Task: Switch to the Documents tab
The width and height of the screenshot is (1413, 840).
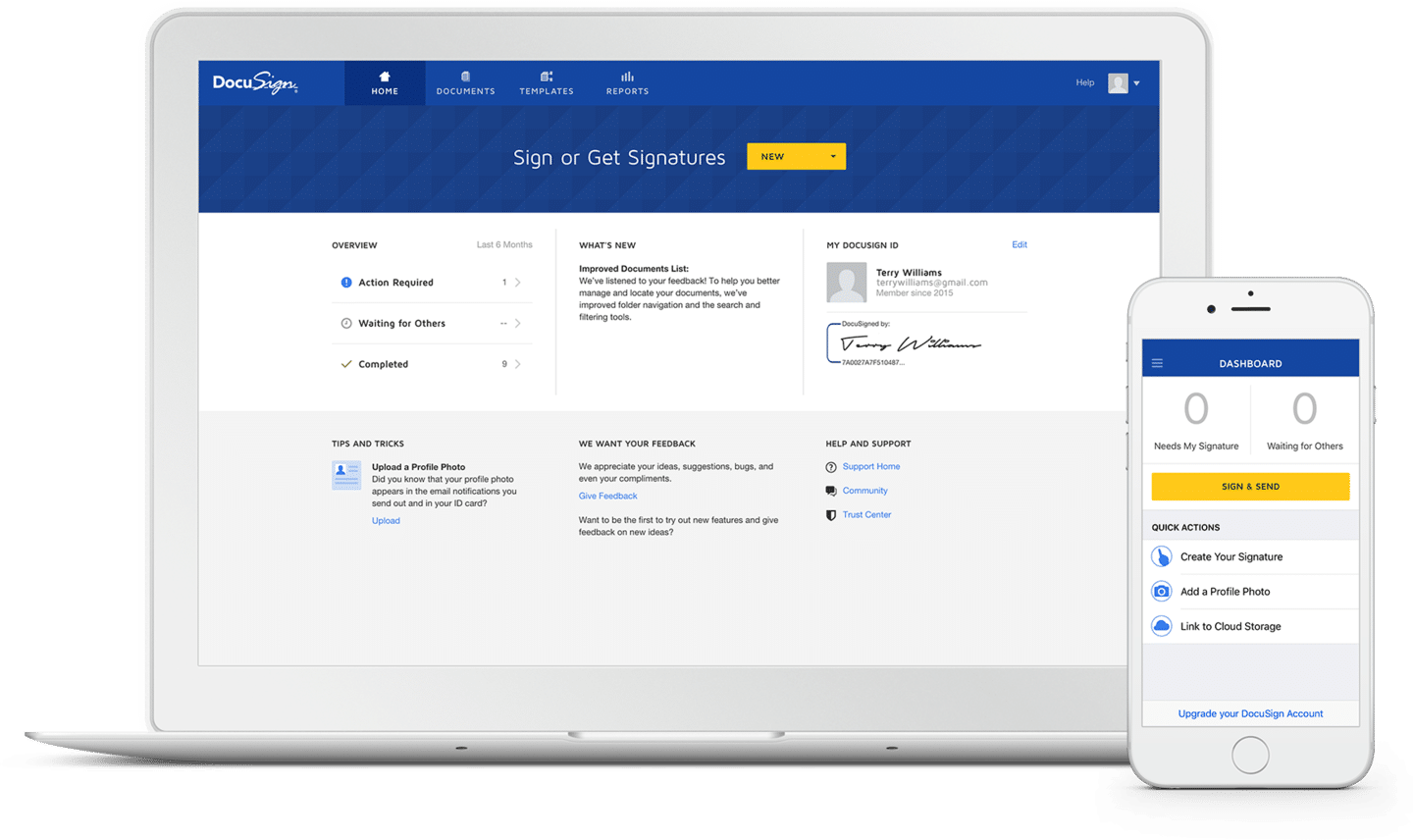Action: 465,83
